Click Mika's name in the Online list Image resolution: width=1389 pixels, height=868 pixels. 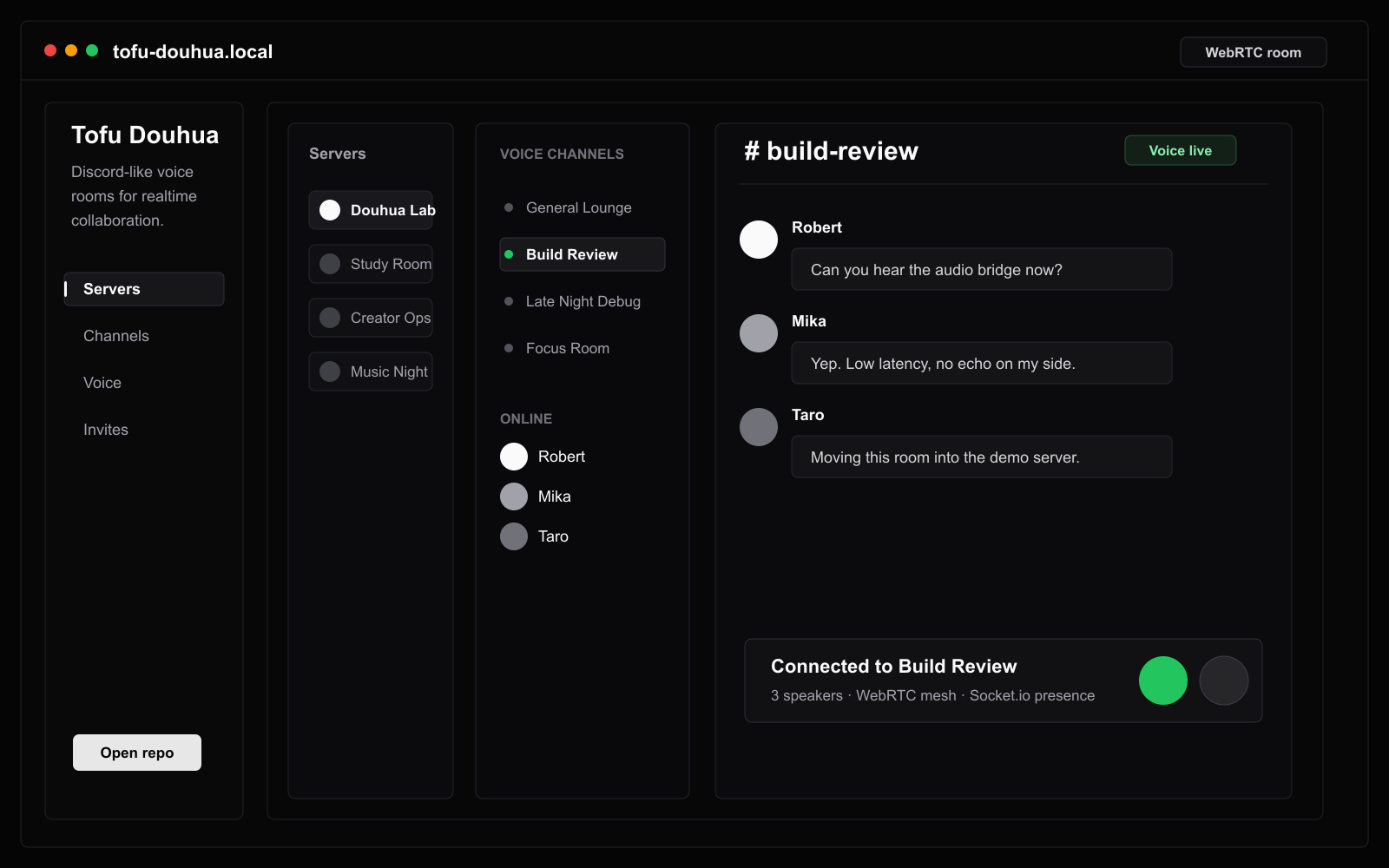555,496
